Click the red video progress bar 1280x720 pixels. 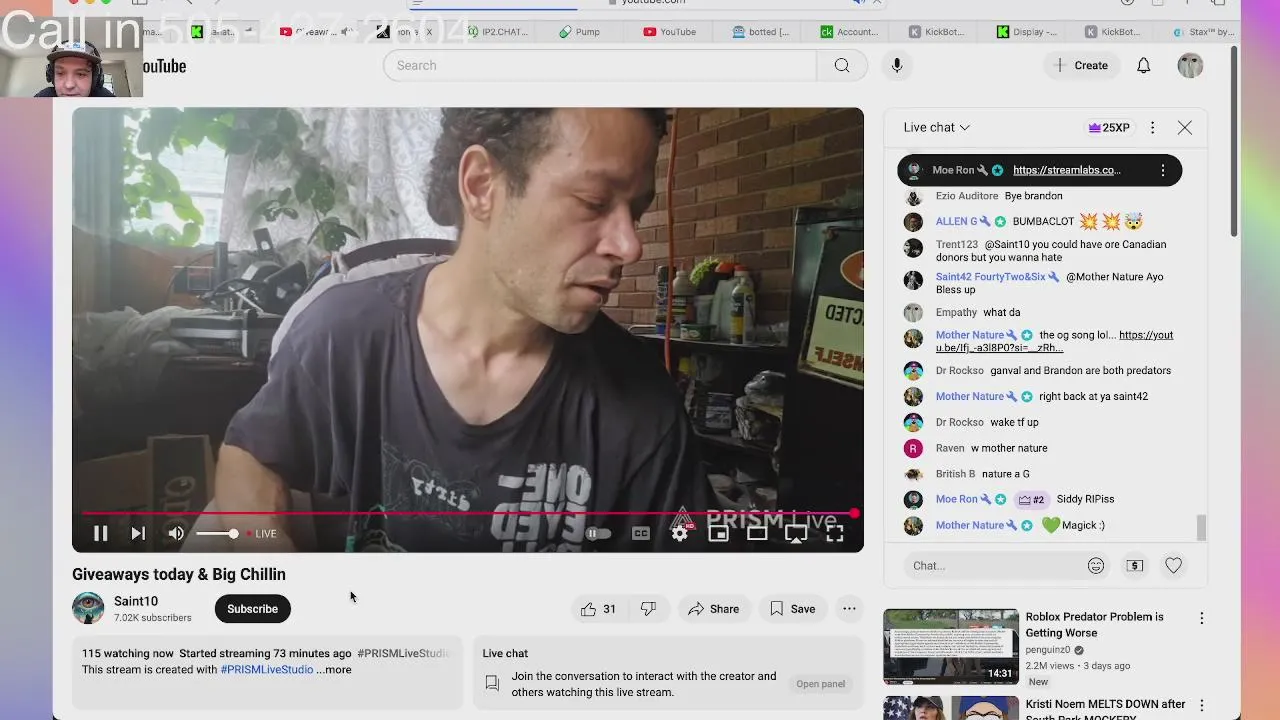click(x=468, y=514)
